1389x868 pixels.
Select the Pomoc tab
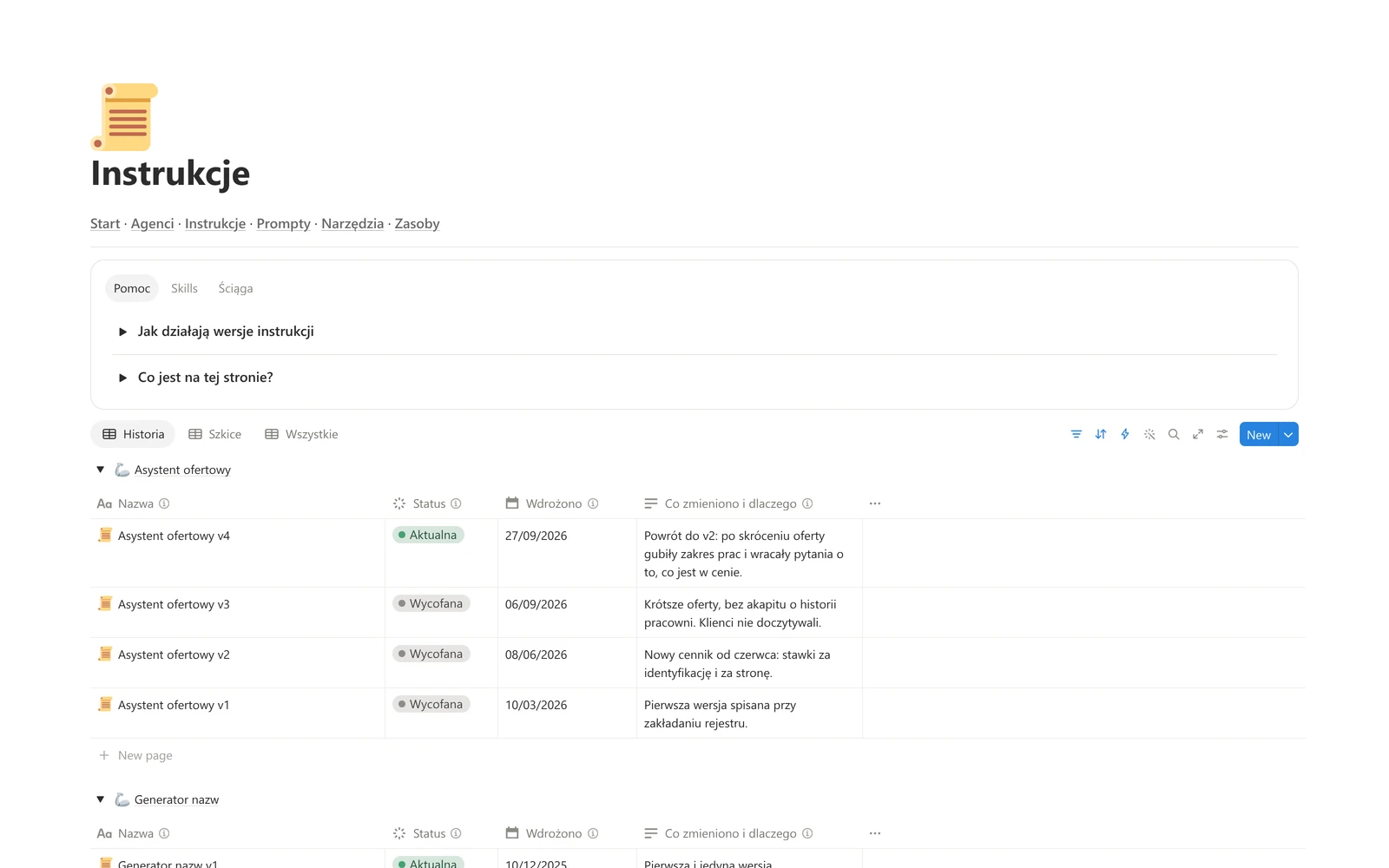click(132, 288)
